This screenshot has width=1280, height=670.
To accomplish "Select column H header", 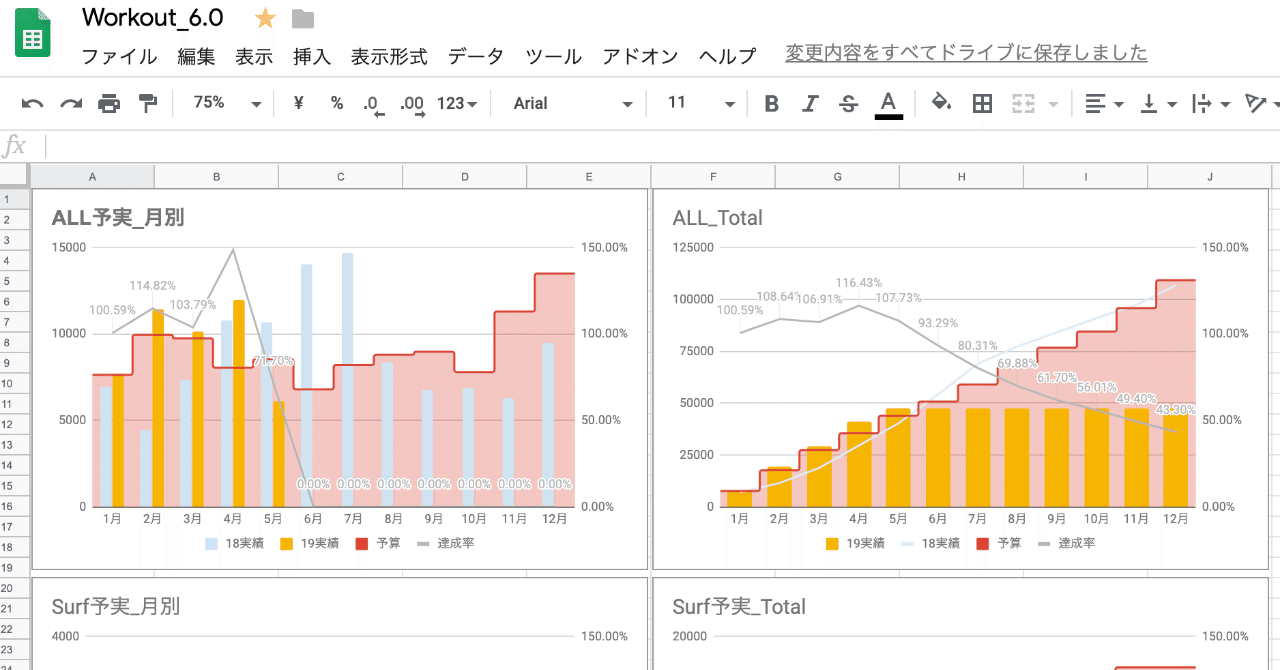I will pos(961,177).
